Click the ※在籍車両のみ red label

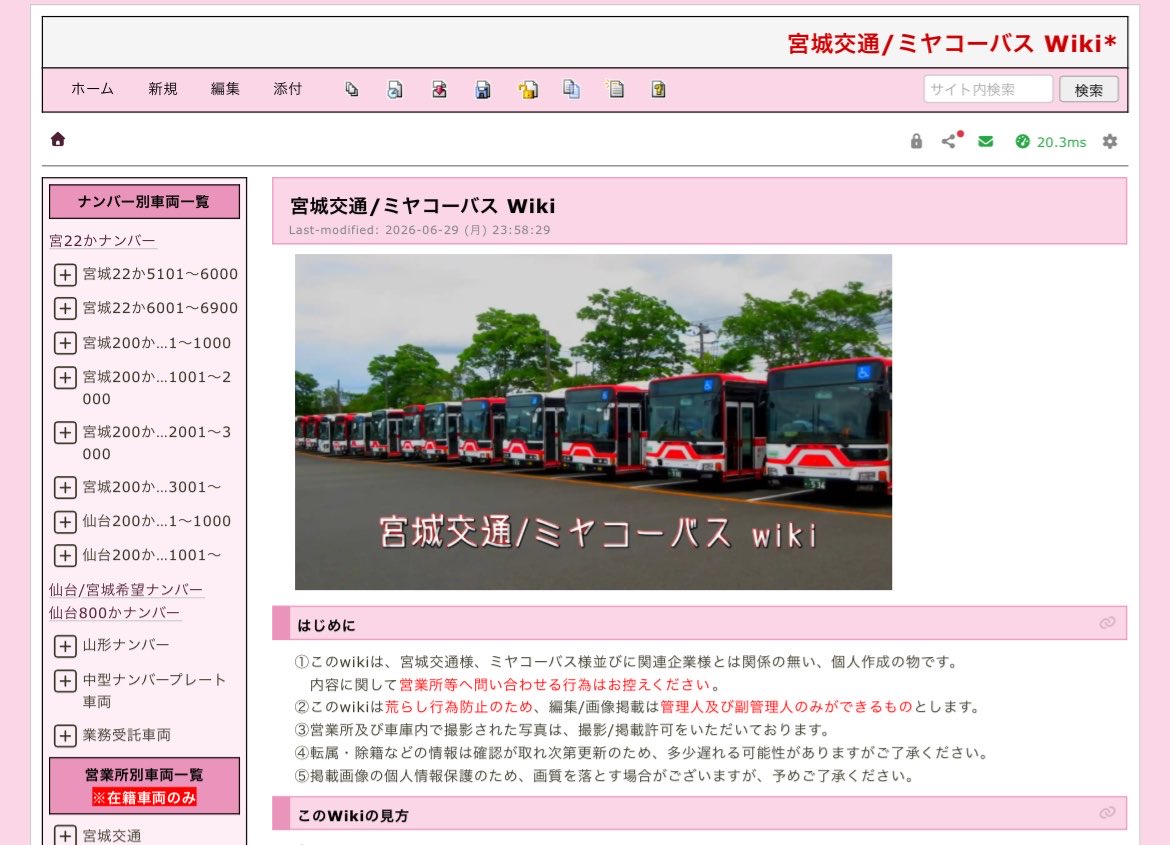click(x=144, y=797)
